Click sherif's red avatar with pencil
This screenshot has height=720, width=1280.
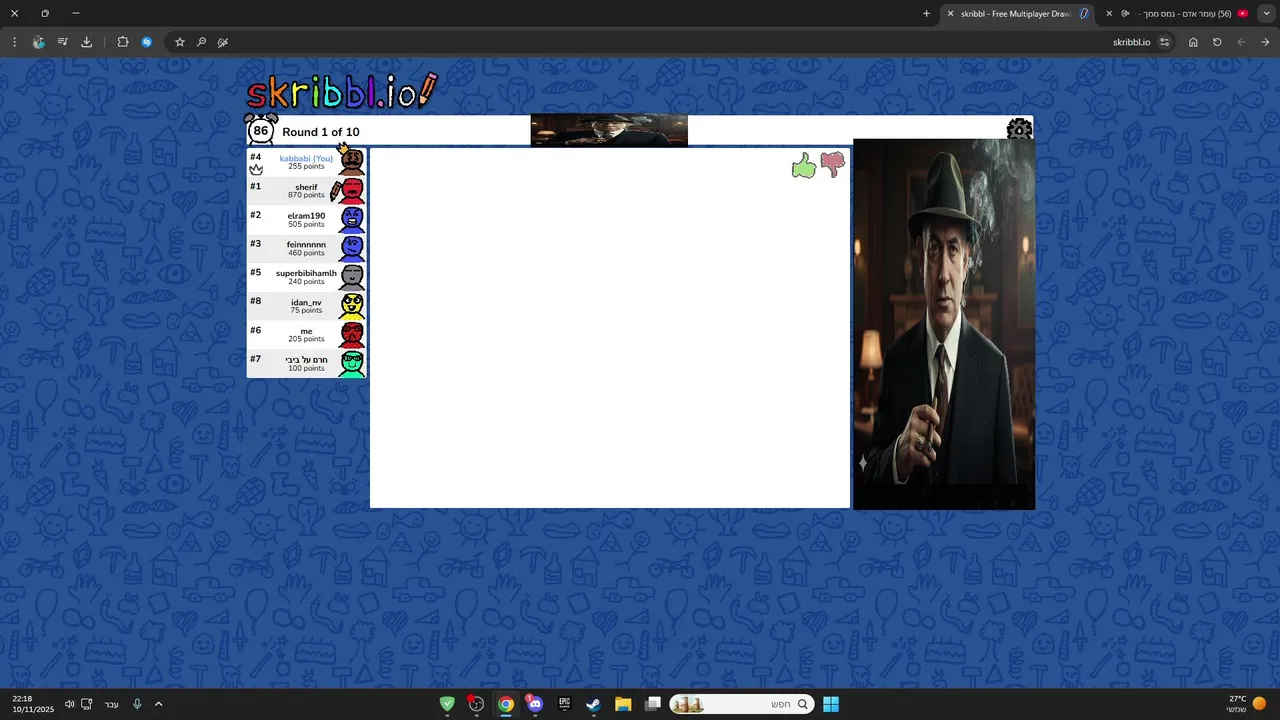pyautogui.click(x=349, y=190)
